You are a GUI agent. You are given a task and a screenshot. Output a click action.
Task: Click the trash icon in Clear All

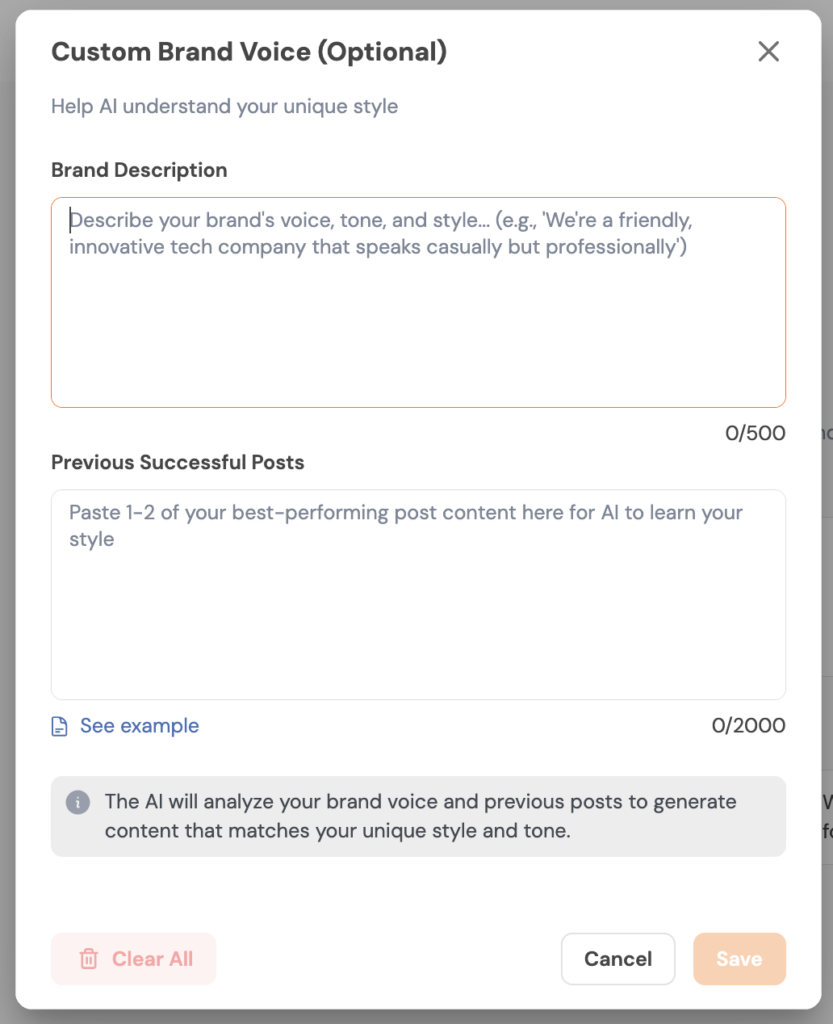[x=89, y=959]
